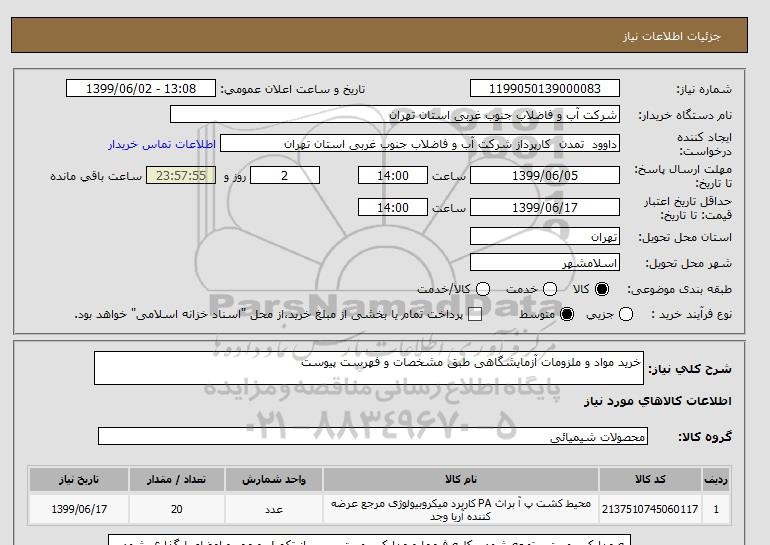Click the شهر محل تحویل label
Viewport: 770px width, 545px height.
point(688,264)
